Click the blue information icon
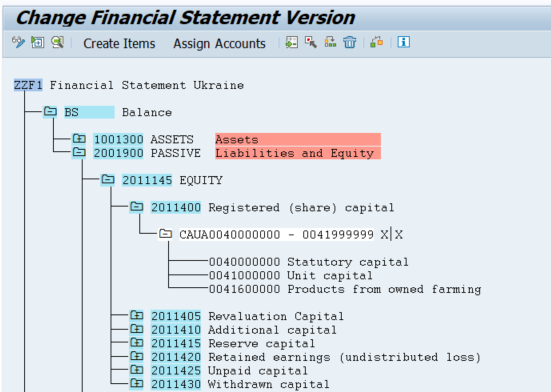This screenshot has height=392, width=551. coord(403,42)
